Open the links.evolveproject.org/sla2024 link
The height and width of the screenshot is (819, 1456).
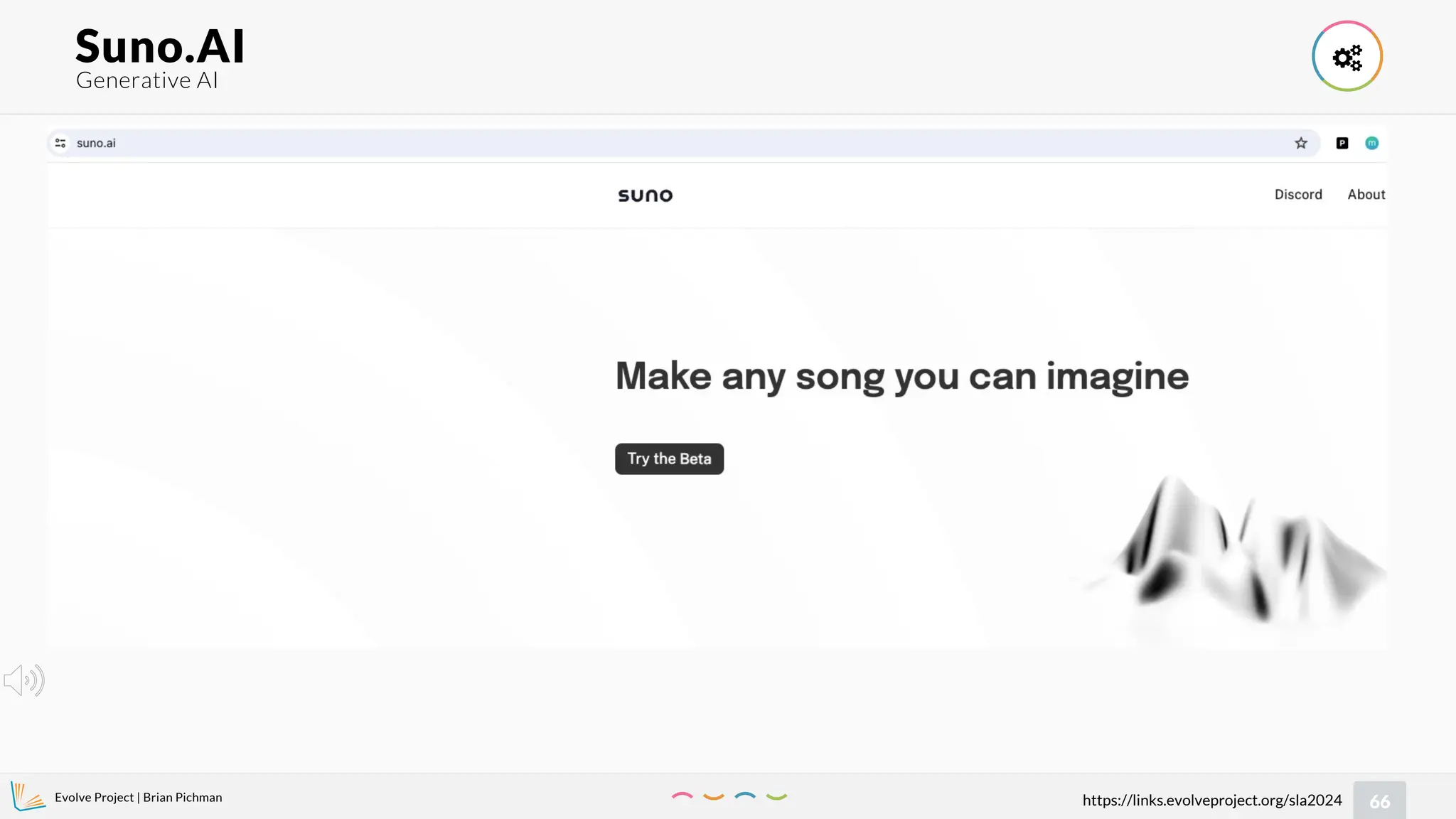1212,800
